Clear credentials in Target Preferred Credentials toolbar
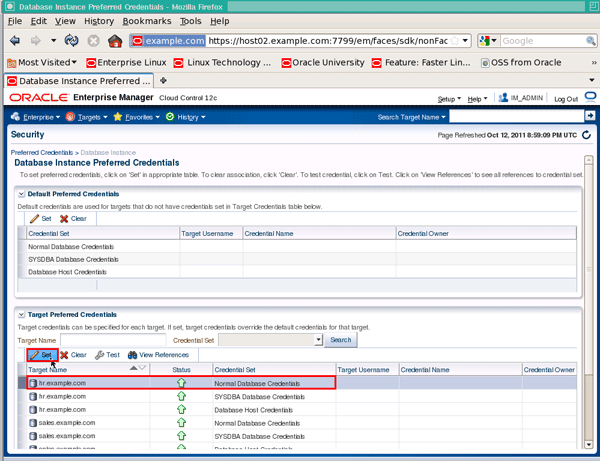Screen dimensions: 600x461 coord(73,355)
